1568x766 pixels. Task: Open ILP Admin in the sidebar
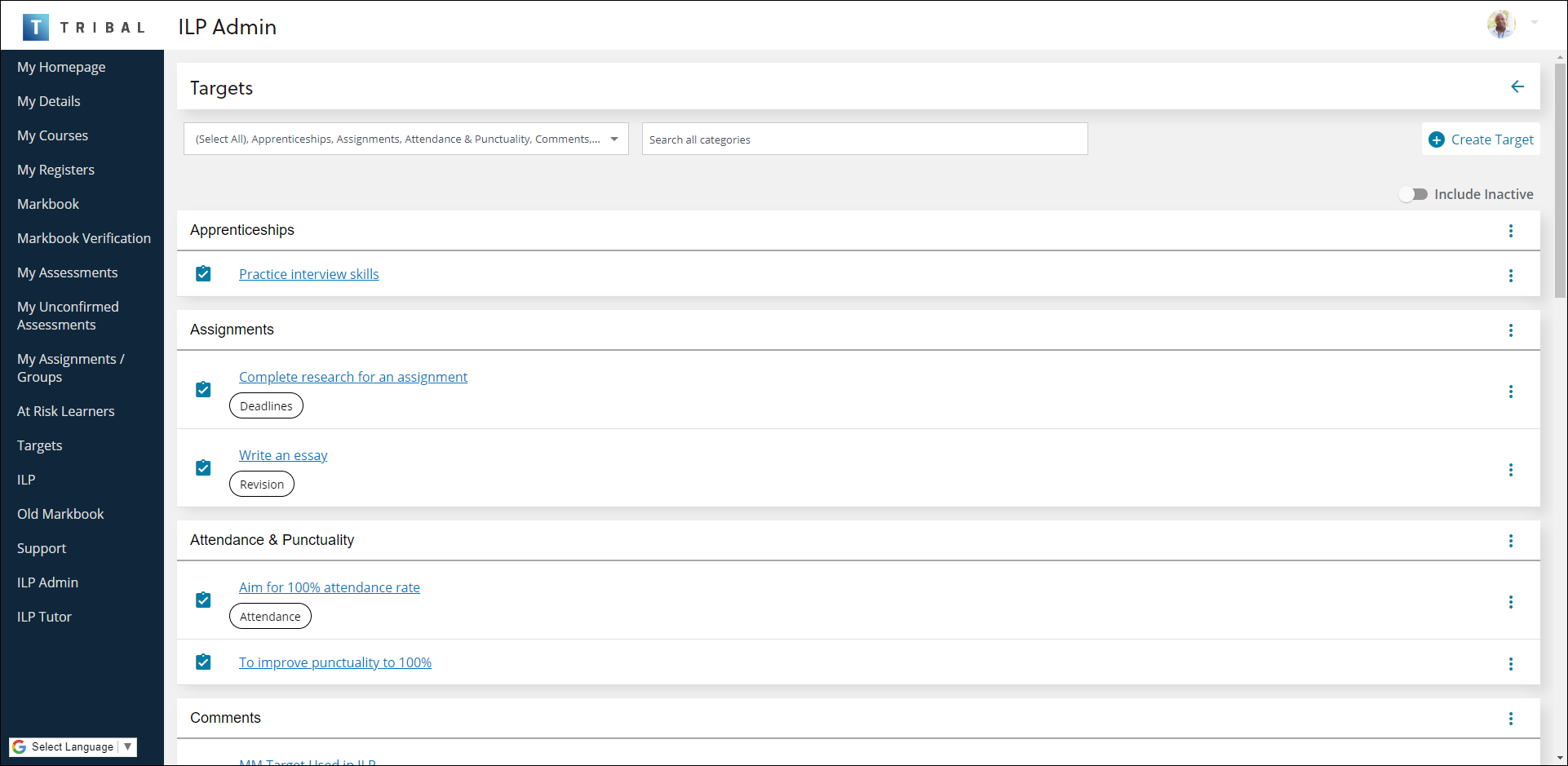coord(47,582)
